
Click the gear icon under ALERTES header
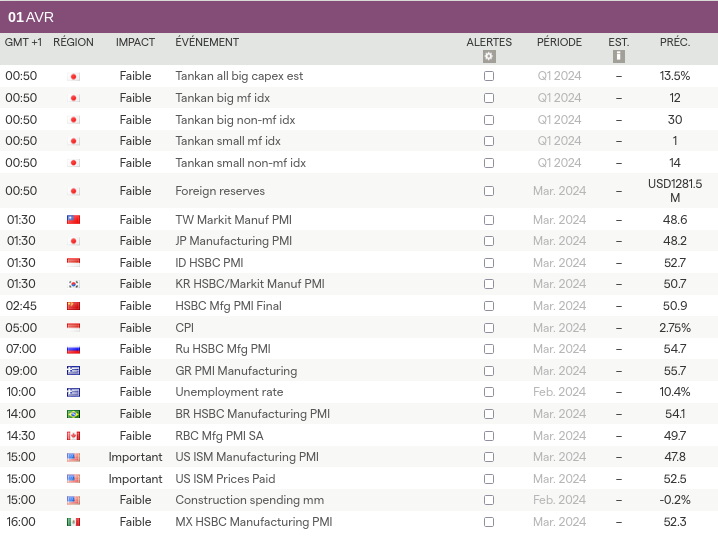pos(489,57)
